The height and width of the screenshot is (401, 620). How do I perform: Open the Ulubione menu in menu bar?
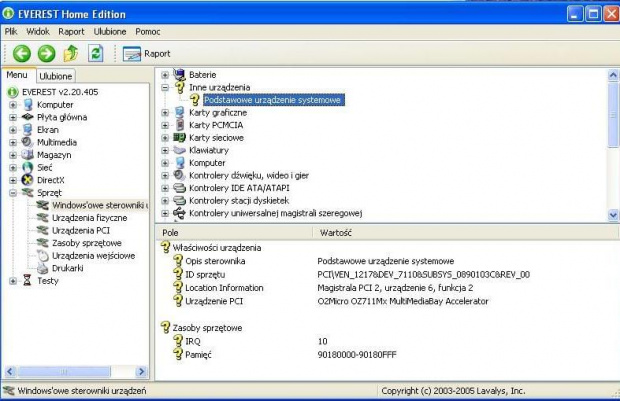coord(110,31)
